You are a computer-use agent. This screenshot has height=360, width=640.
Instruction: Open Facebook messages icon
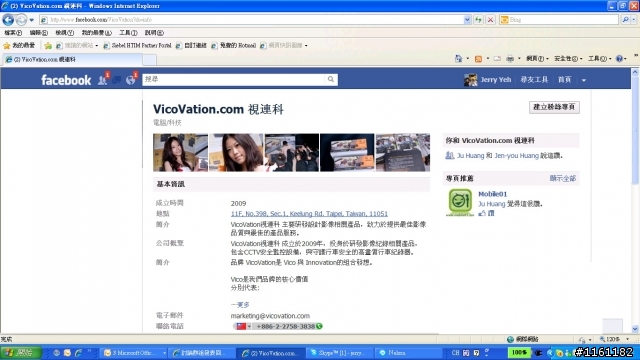tap(116, 80)
